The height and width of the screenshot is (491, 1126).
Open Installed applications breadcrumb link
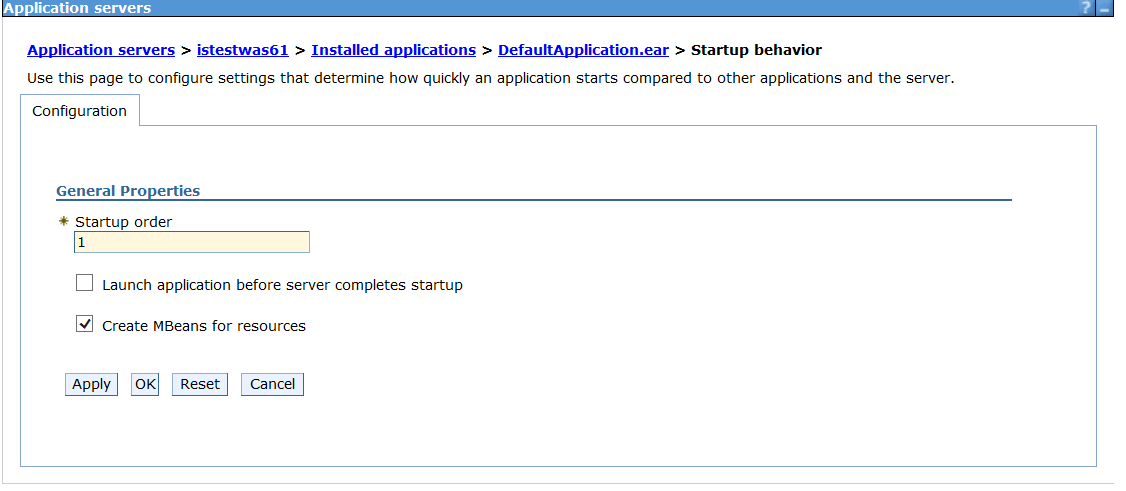(x=394, y=50)
